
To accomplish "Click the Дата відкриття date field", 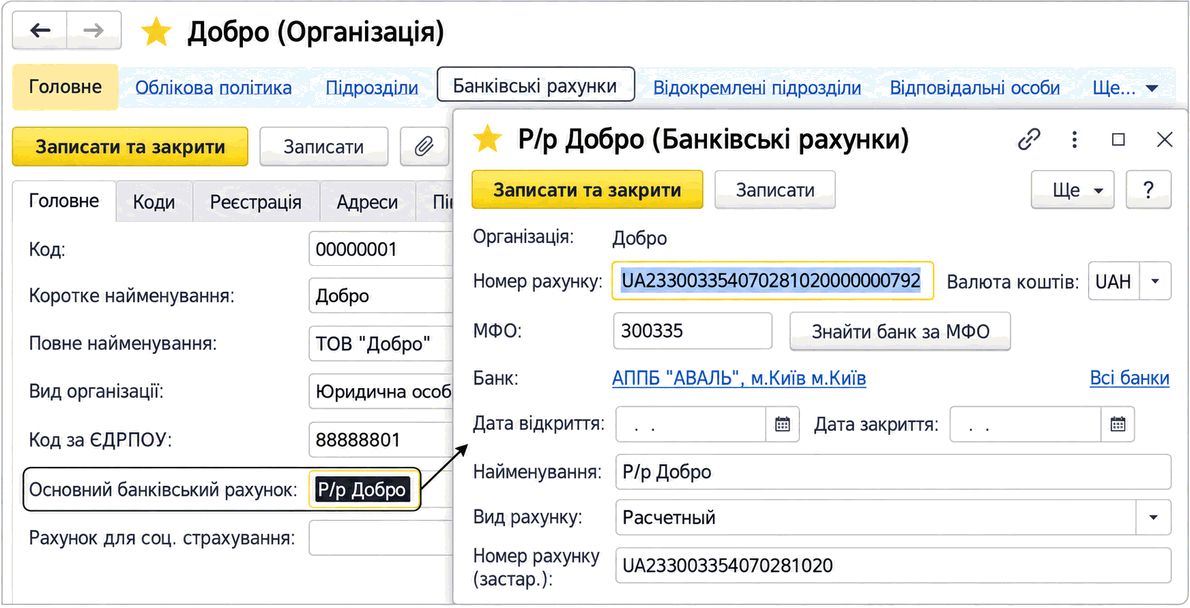I will [x=691, y=424].
